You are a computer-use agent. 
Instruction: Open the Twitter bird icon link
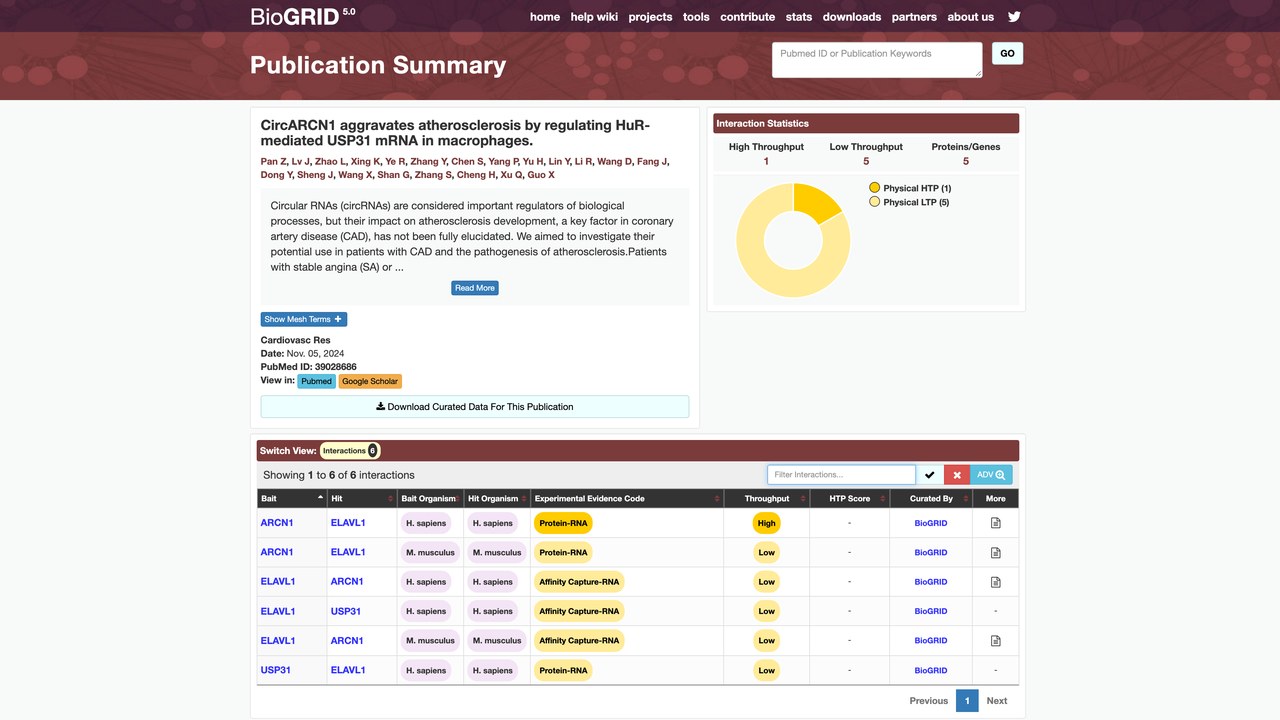click(1014, 17)
